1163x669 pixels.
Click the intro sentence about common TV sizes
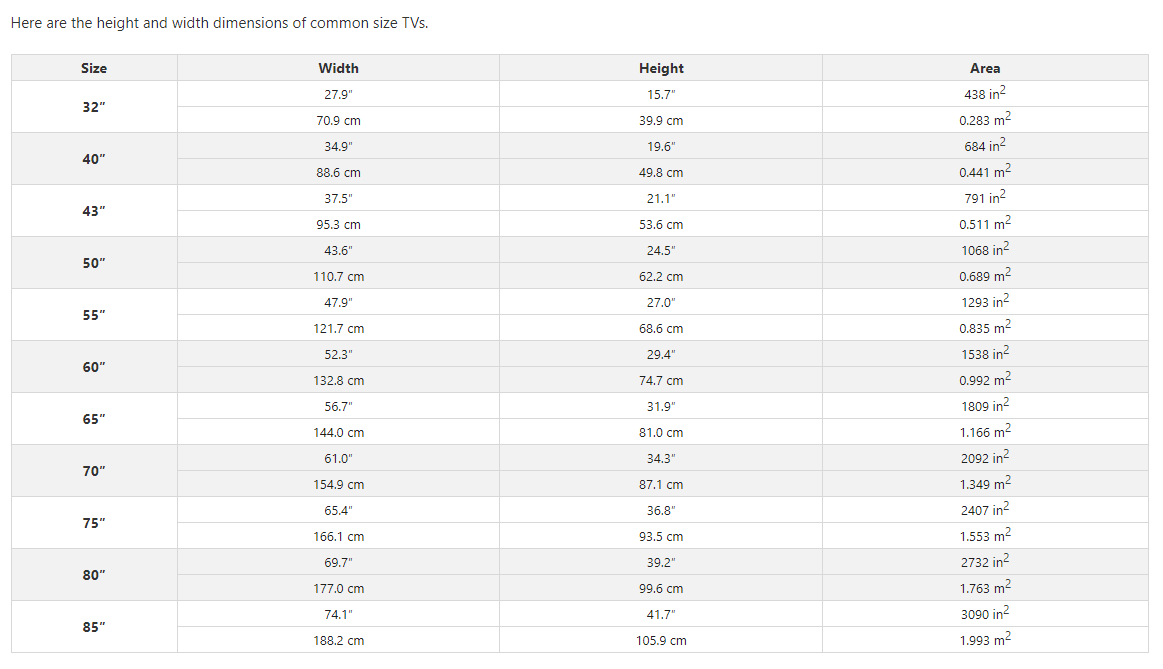click(x=219, y=23)
